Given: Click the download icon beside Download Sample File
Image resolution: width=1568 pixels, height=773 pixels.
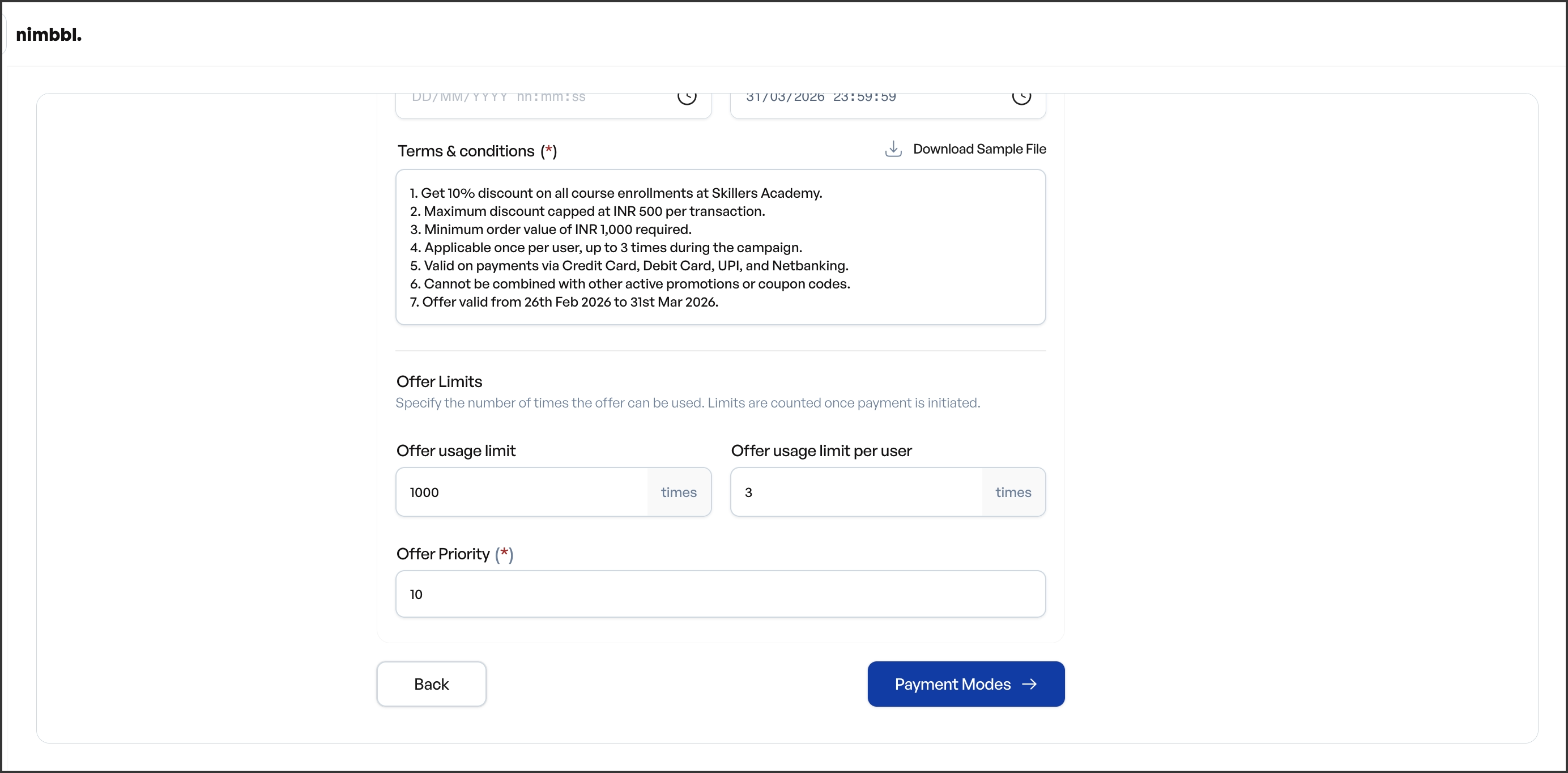Looking at the screenshot, I should click(893, 148).
